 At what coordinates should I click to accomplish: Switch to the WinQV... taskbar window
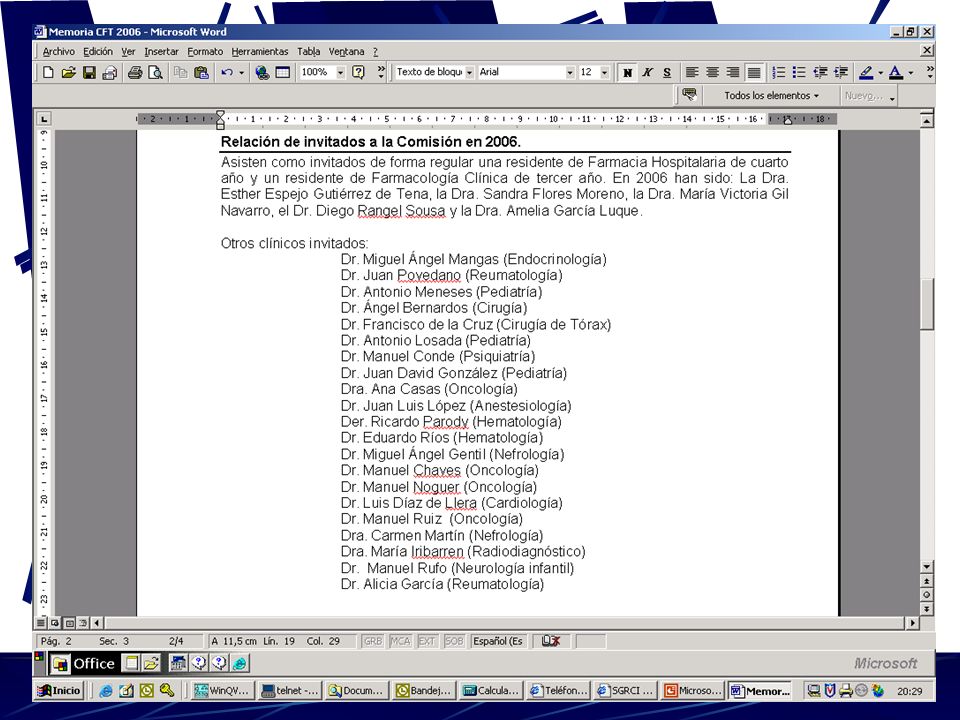point(222,691)
